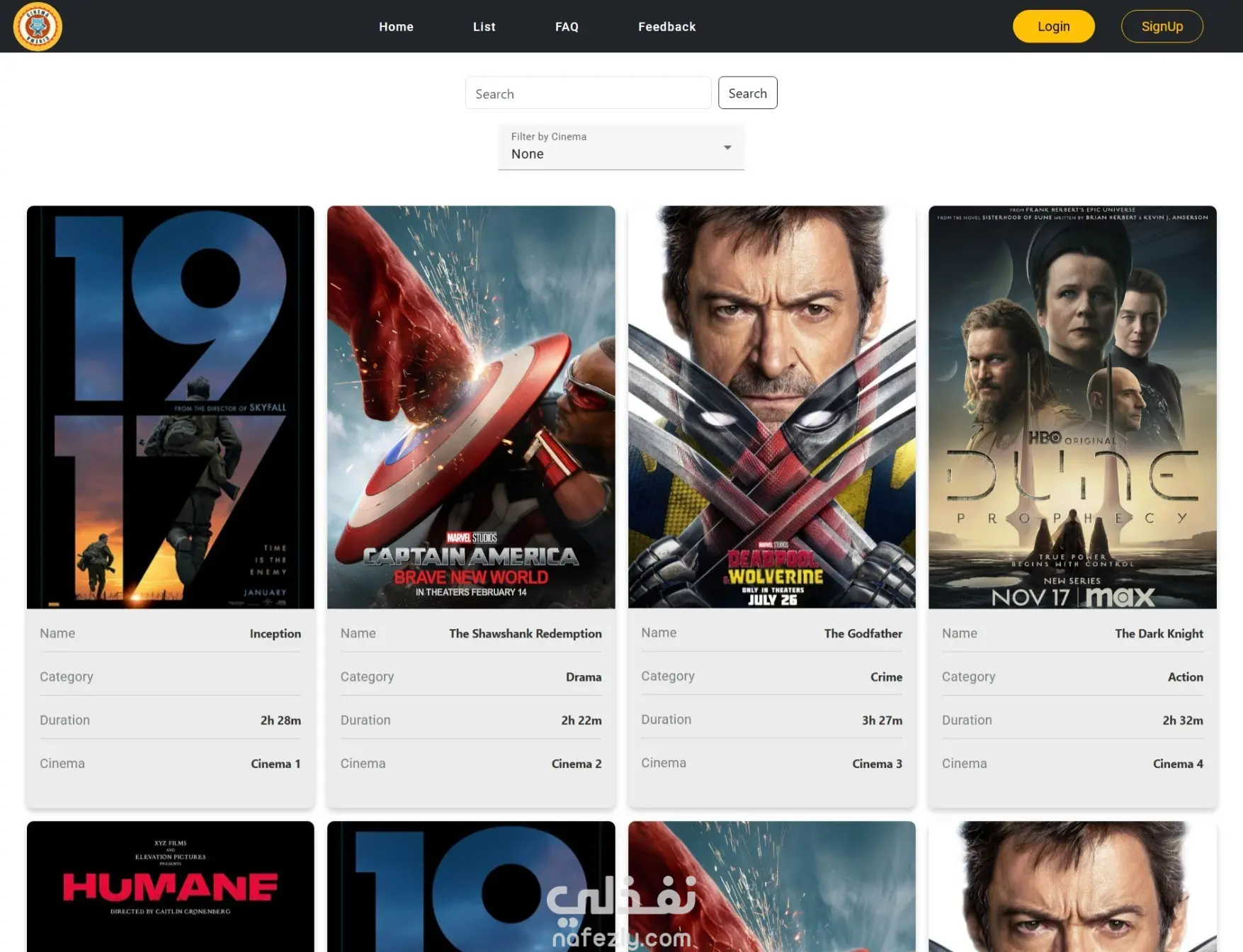
Task: Select the Cinema 2 value
Action: (x=577, y=764)
